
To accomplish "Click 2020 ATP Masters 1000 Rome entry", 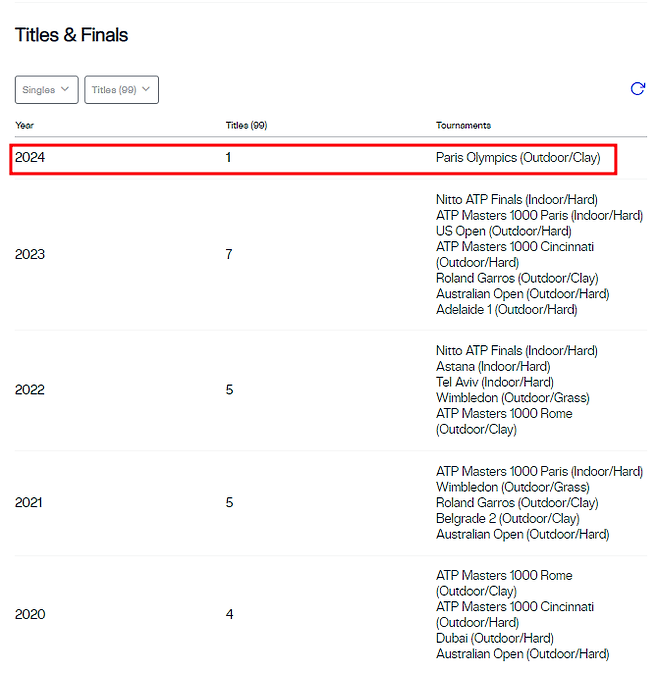I will tap(504, 583).
